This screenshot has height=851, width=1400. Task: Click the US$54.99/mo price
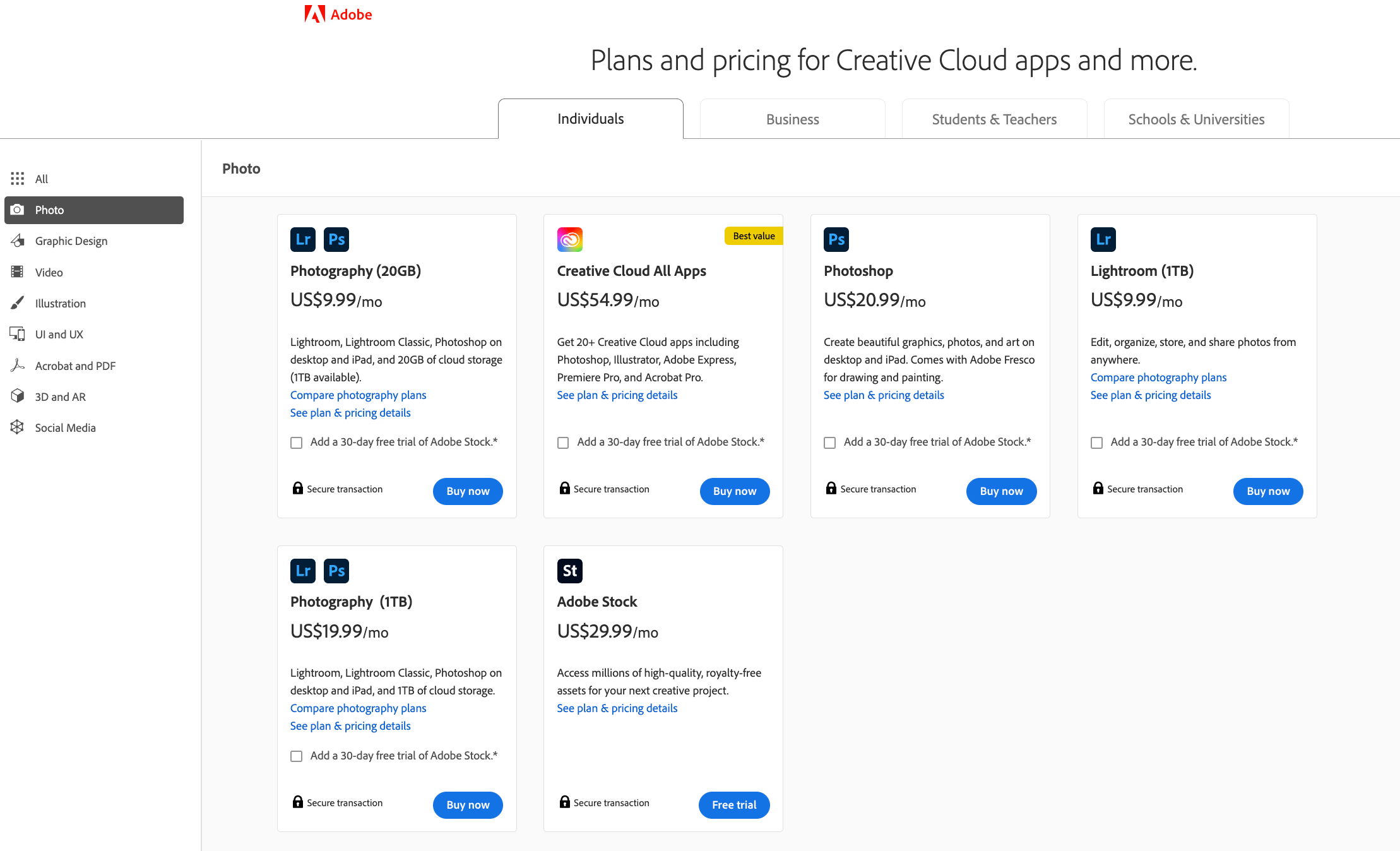point(608,300)
